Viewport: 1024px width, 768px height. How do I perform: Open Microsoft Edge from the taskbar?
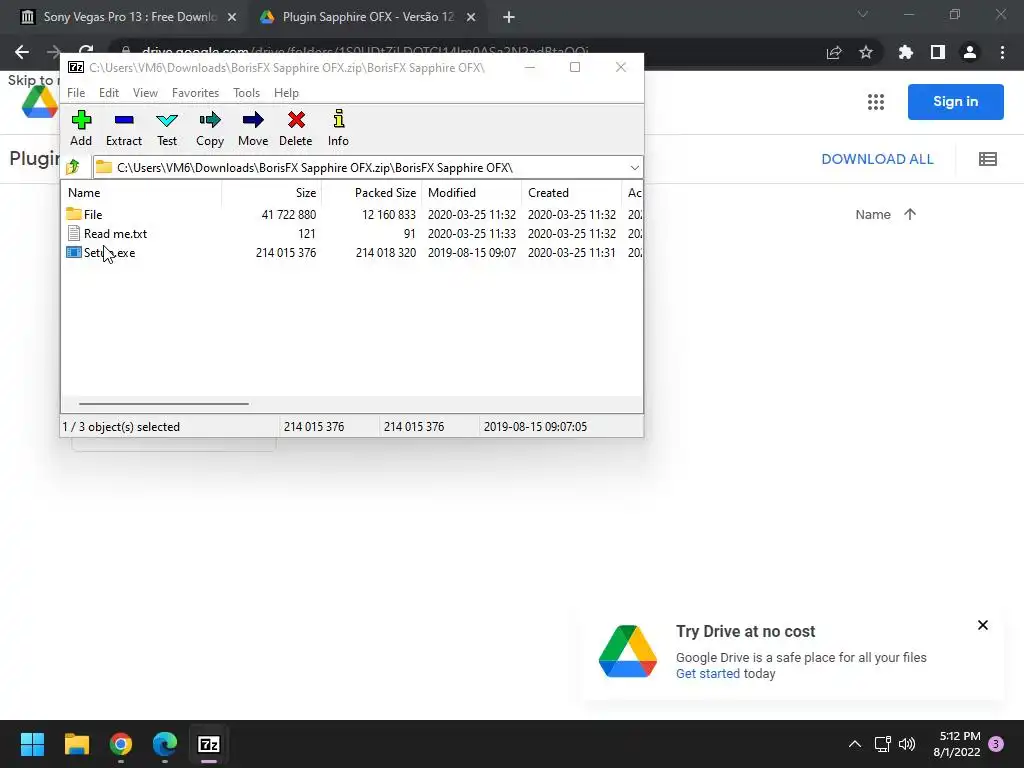(165, 744)
